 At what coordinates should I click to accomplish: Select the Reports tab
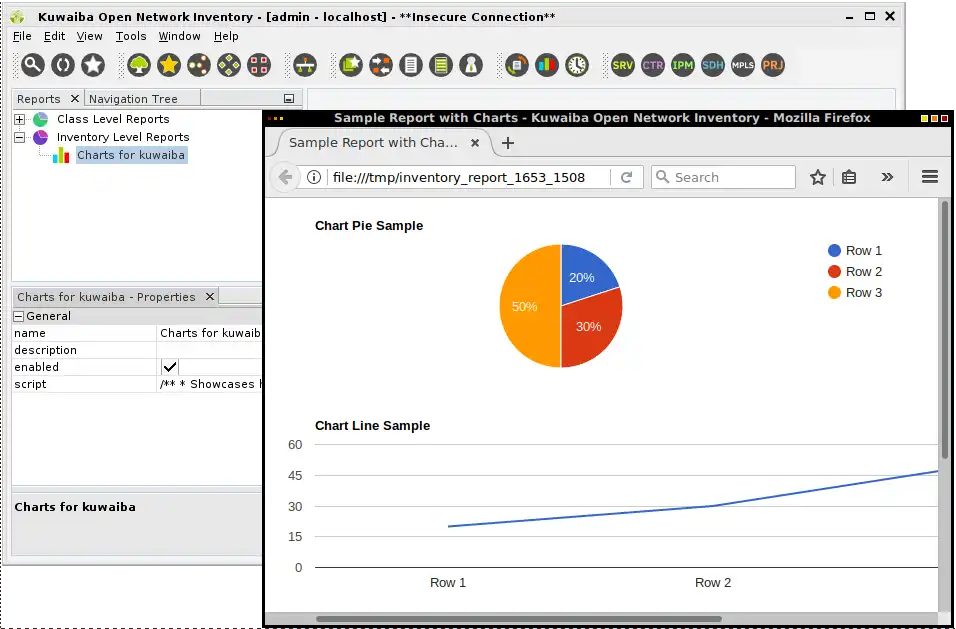point(38,99)
